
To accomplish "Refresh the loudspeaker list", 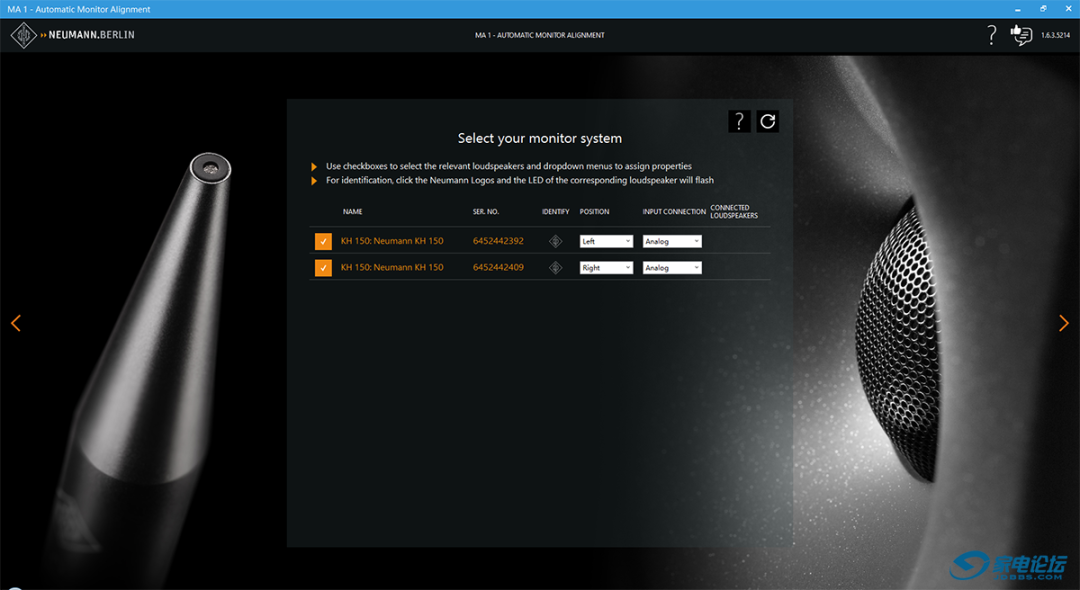I will click(768, 121).
